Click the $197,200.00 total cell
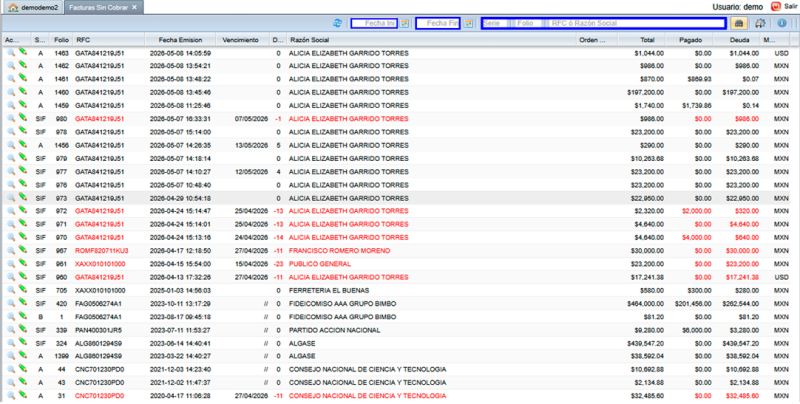 pyautogui.click(x=645, y=92)
